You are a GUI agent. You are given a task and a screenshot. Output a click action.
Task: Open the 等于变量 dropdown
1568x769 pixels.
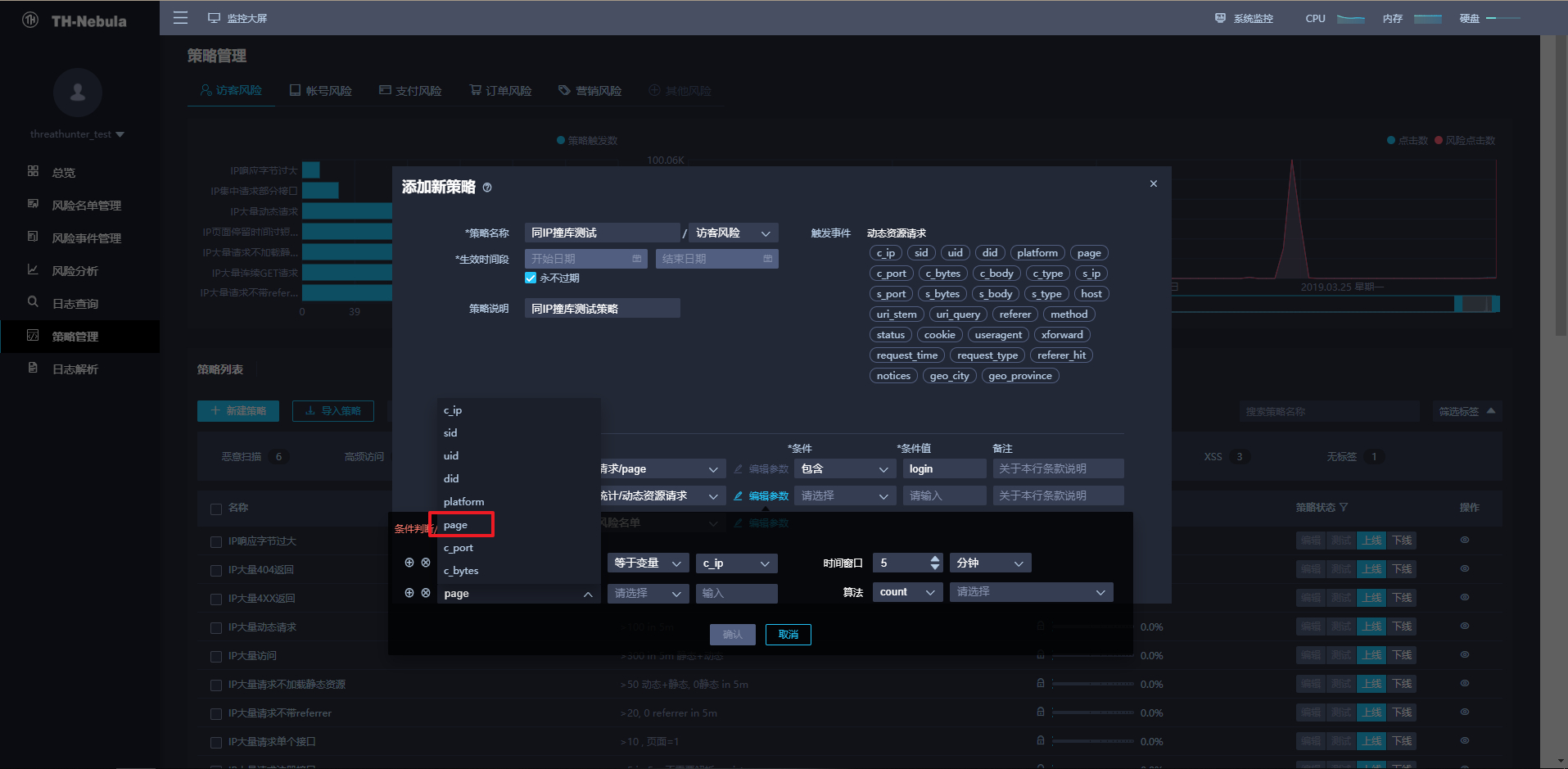point(648,563)
